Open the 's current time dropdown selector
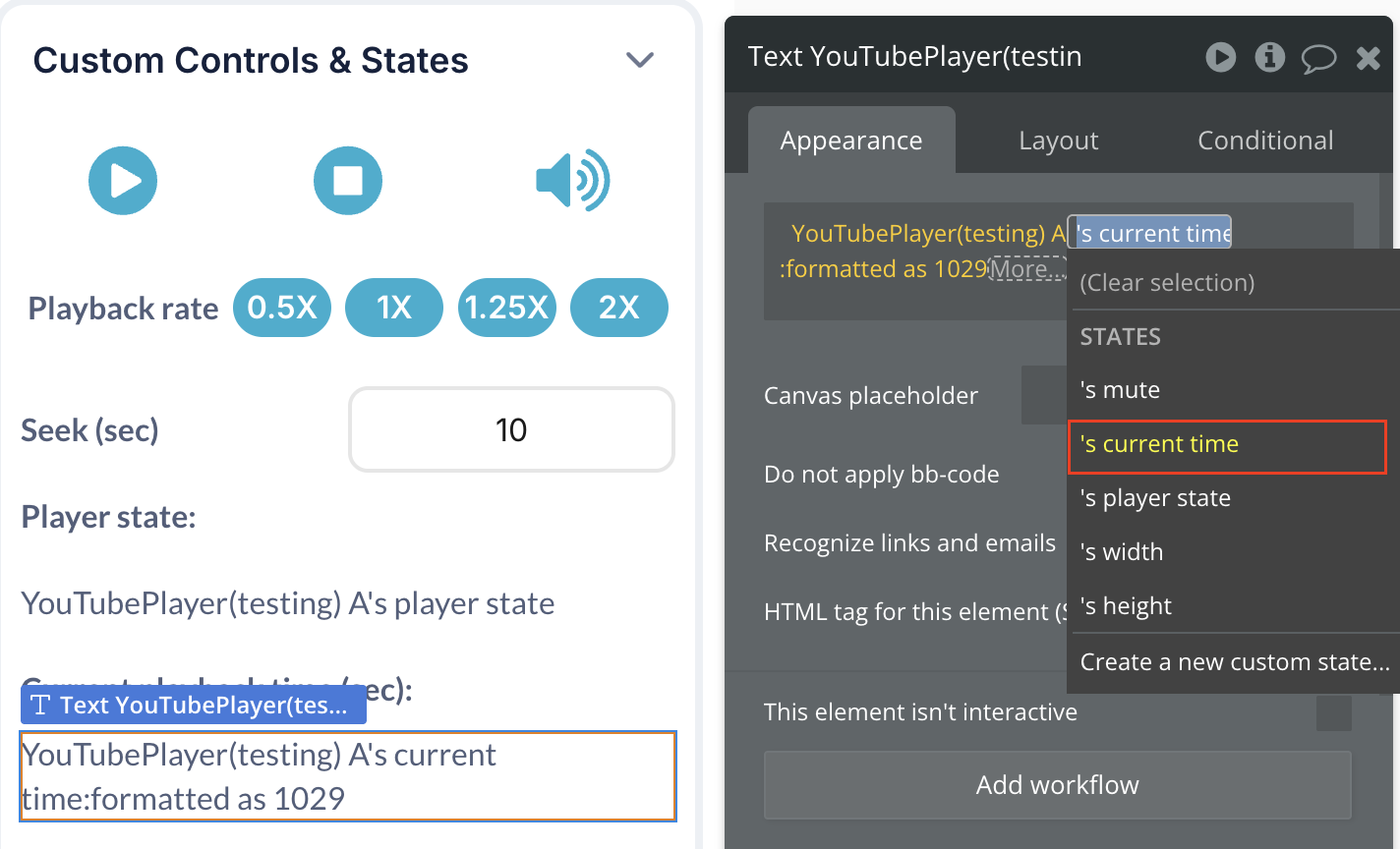The height and width of the screenshot is (849, 1400). [x=1152, y=234]
